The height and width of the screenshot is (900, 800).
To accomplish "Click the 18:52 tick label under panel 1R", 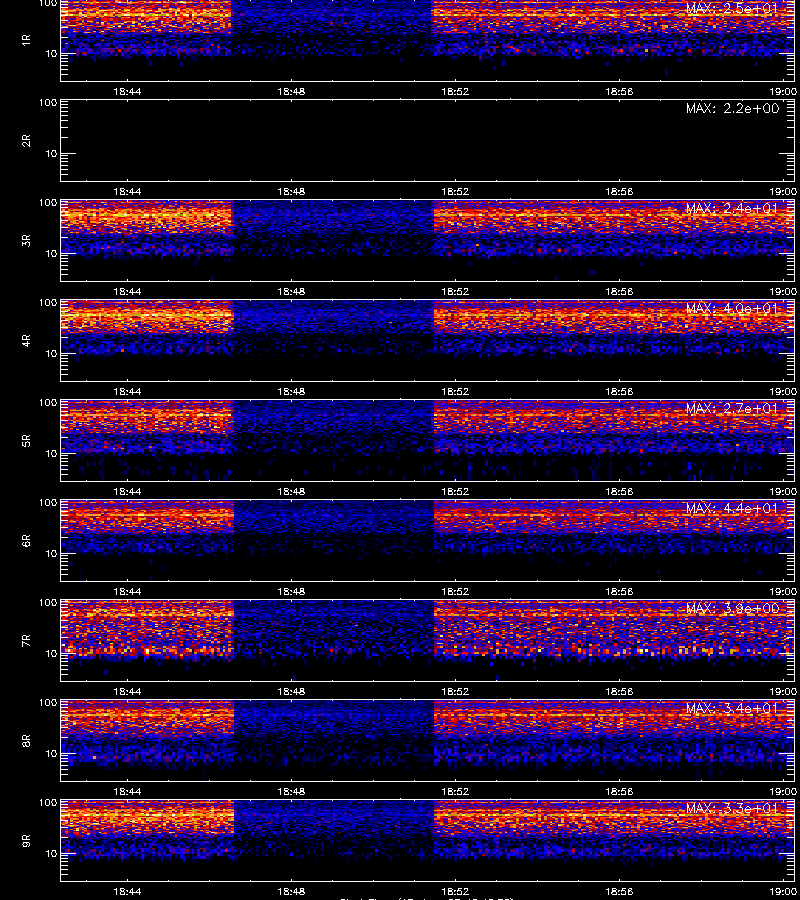I will [x=455, y=91].
